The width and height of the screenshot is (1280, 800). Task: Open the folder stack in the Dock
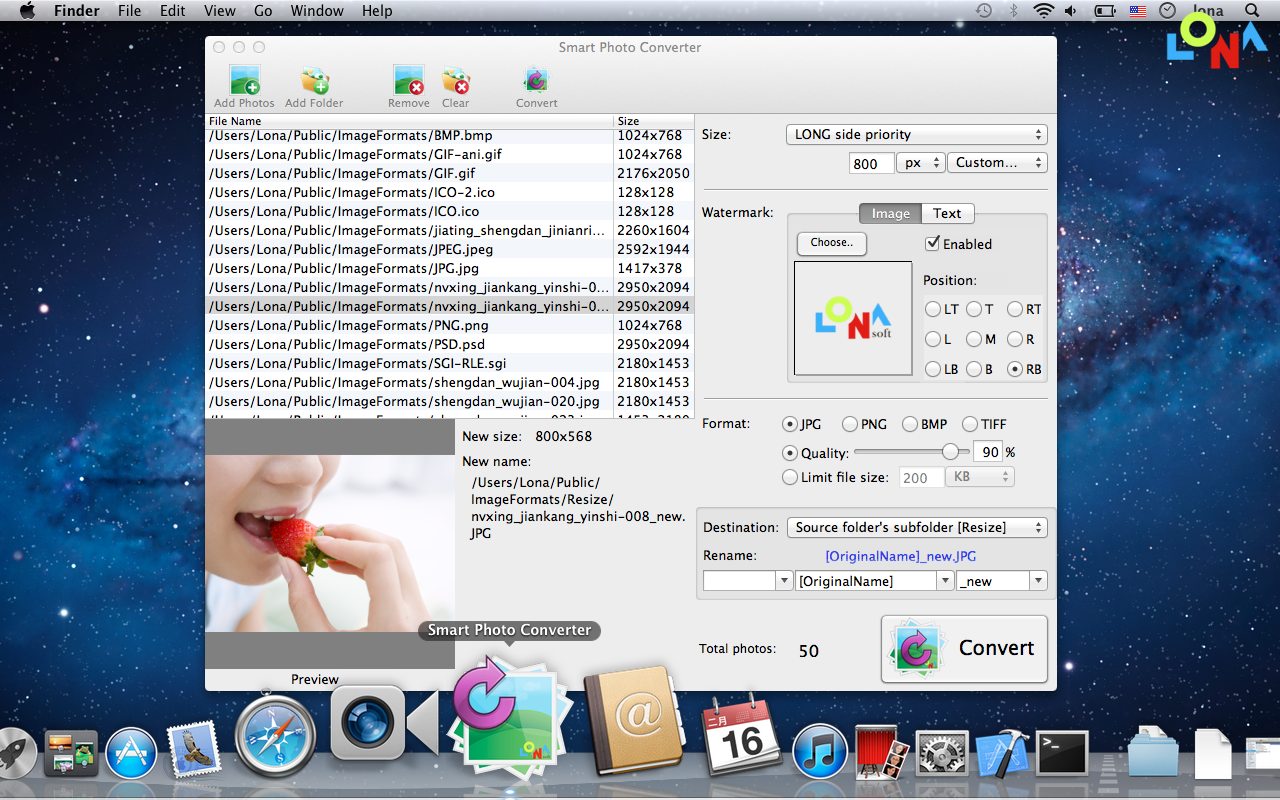(1153, 752)
